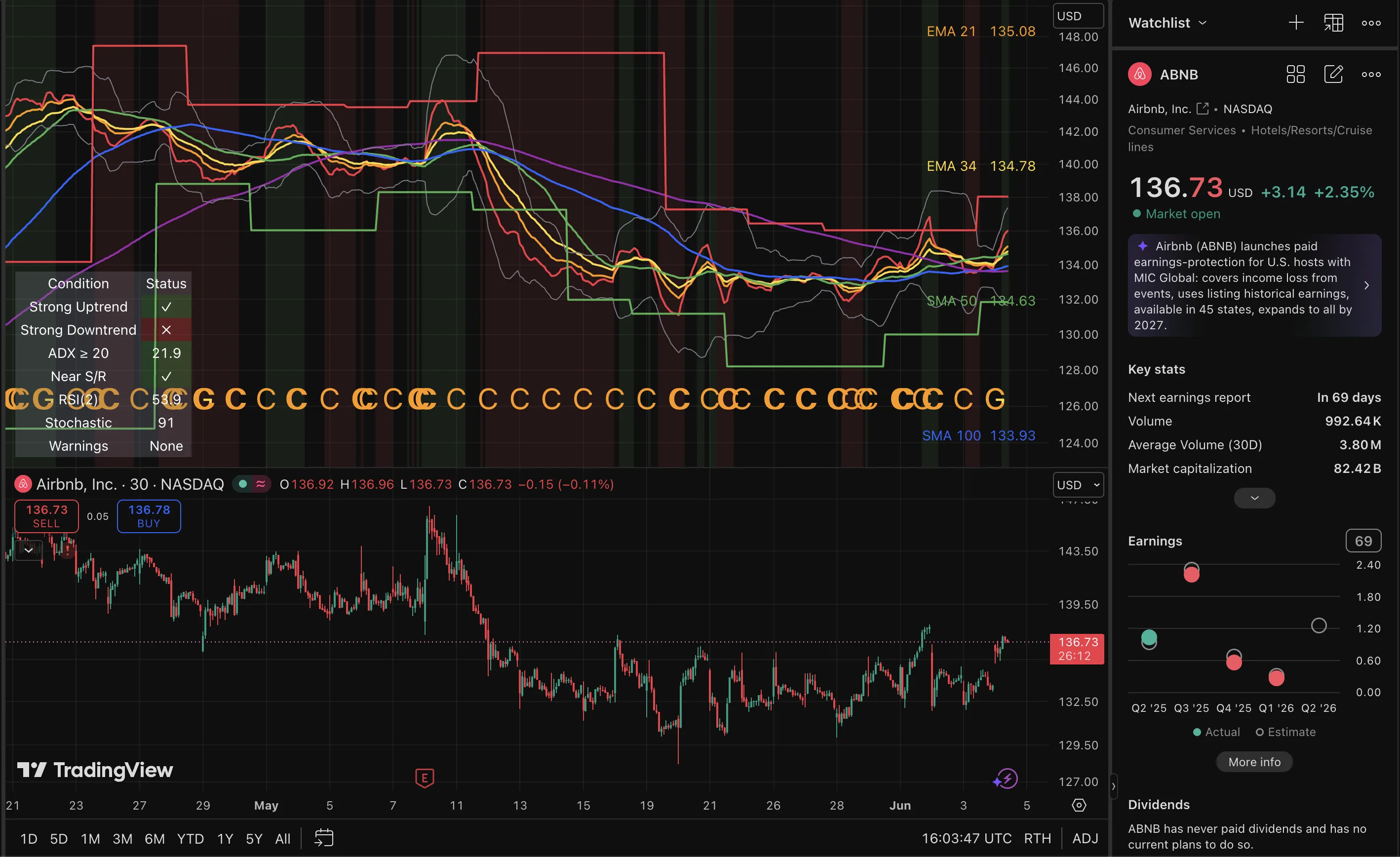Select the All time range
The width and height of the screenshot is (1400, 857).
click(x=282, y=839)
